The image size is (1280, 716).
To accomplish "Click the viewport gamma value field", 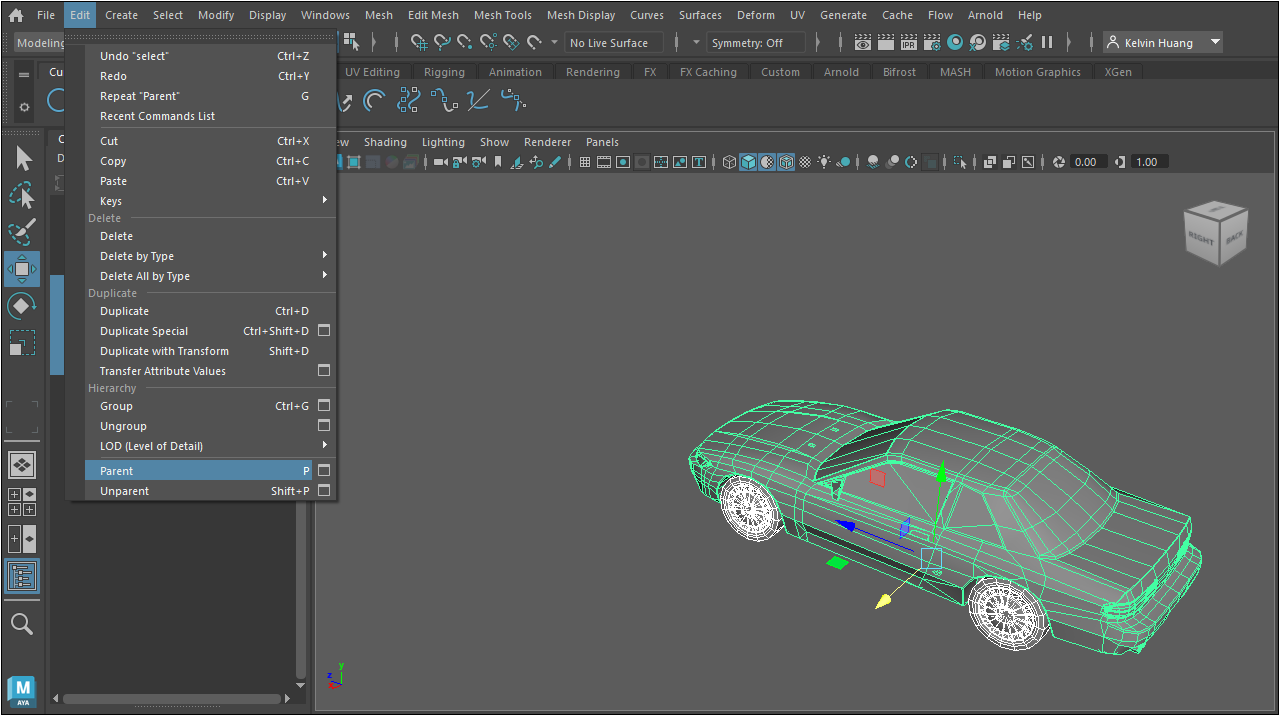I will click(x=1147, y=162).
